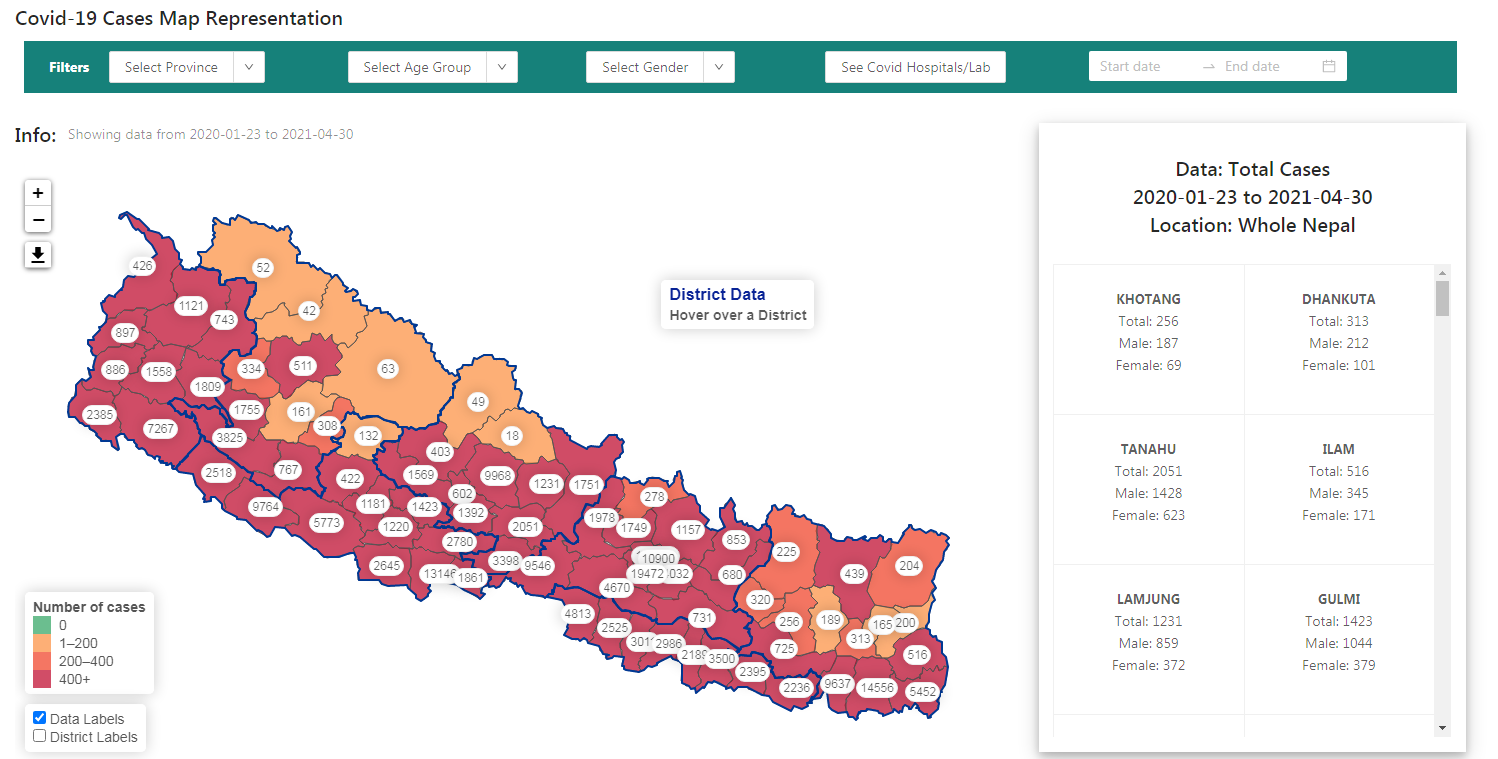The height and width of the screenshot is (759, 1498).
Task: Click the Start date field
Action: tap(1145, 67)
